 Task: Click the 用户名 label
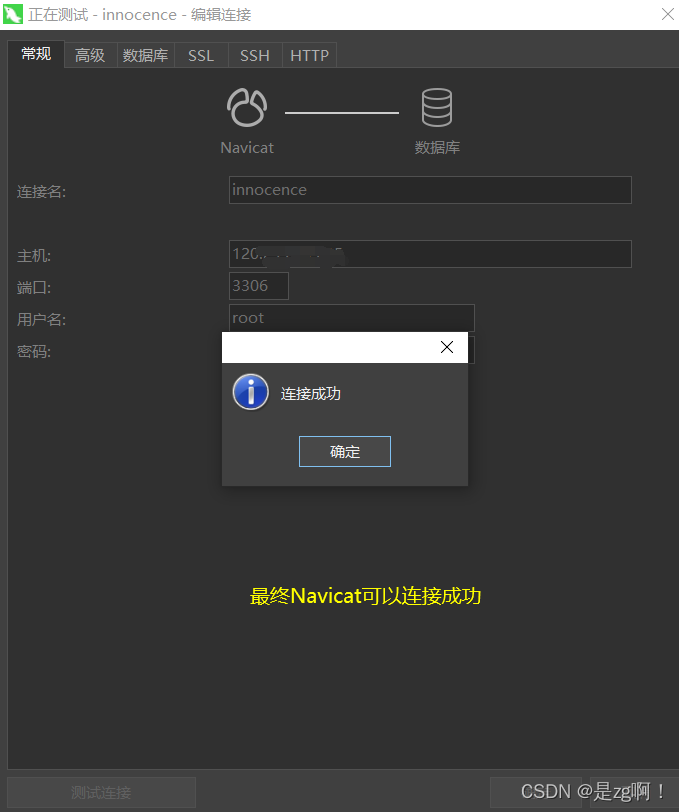41,320
